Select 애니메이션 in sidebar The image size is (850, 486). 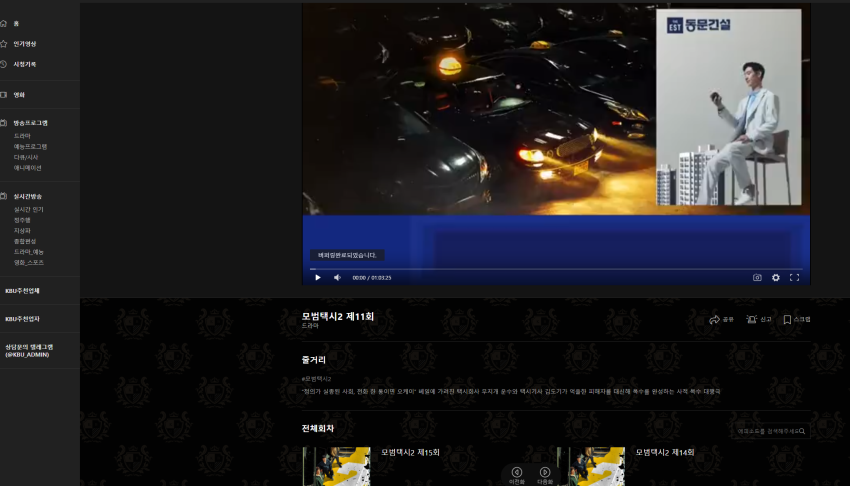coord(28,168)
